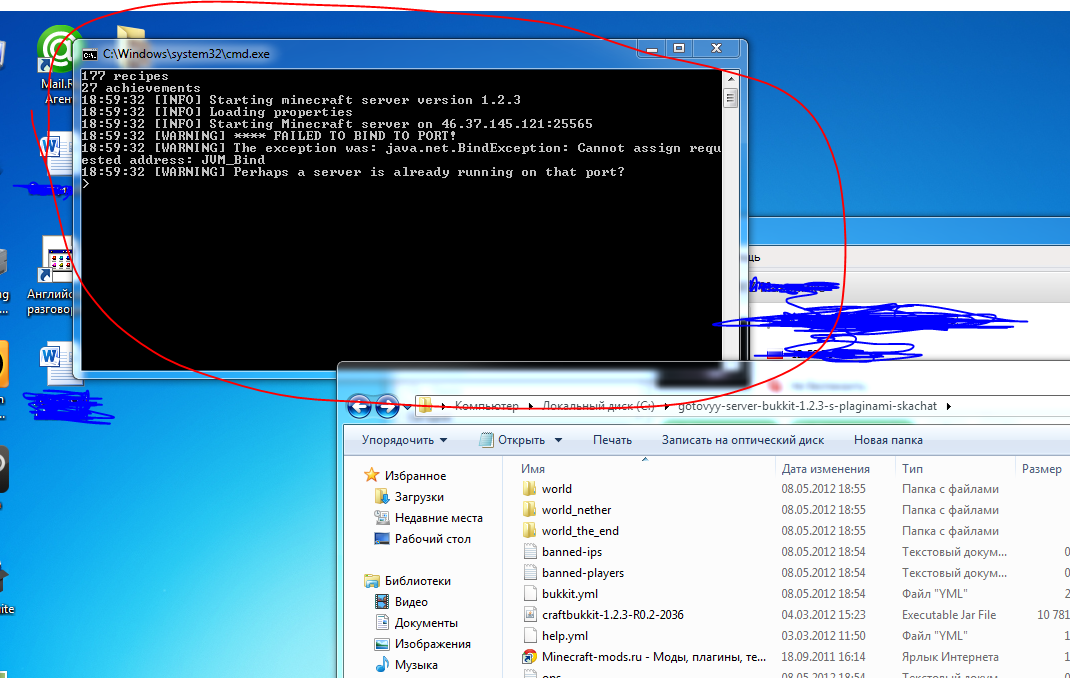Image resolution: width=1070 pixels, height=678 pixels.
Task: Click gotovyy-server-bukkit breadcrumb segment
Action: (x=807, y=406)
